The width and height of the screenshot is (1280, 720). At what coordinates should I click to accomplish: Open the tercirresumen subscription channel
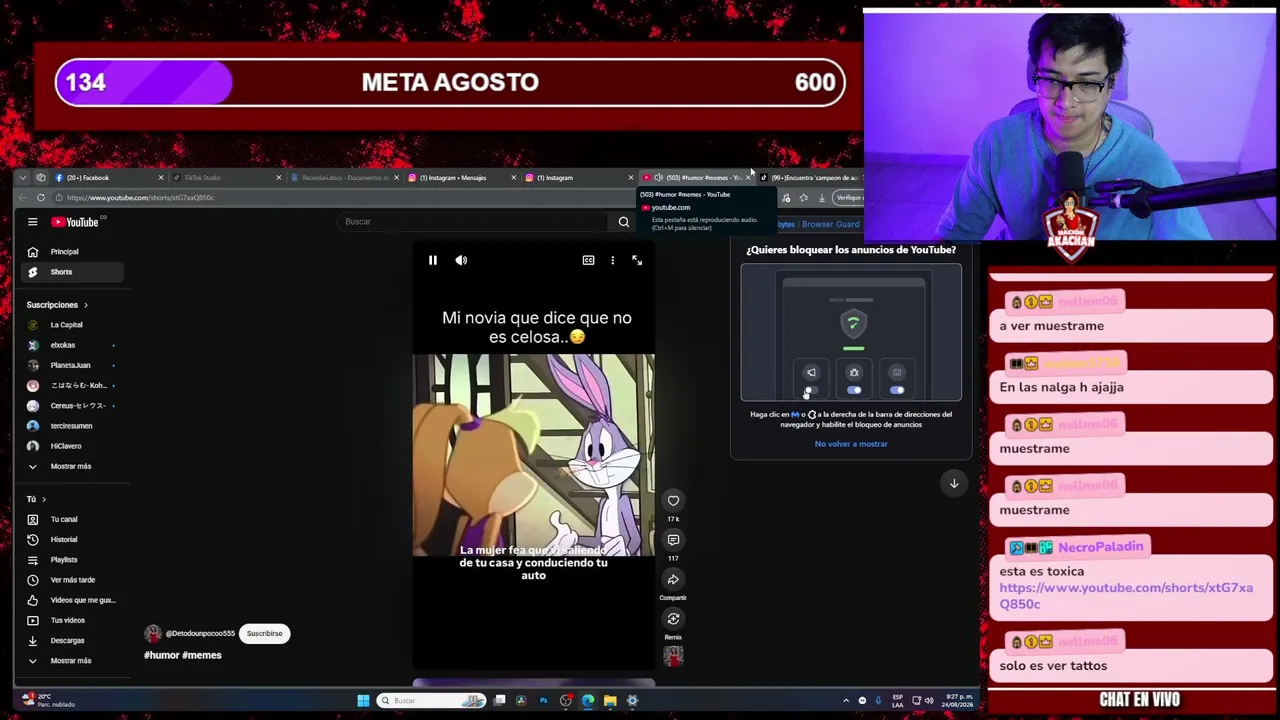[70, 426]
